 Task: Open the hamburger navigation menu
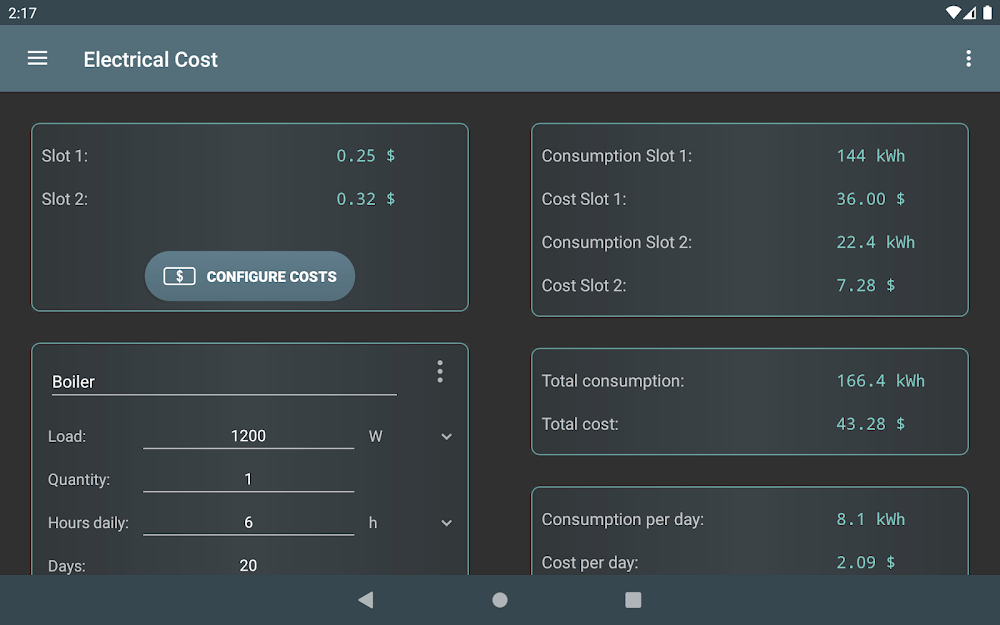(x=37, y=59)
